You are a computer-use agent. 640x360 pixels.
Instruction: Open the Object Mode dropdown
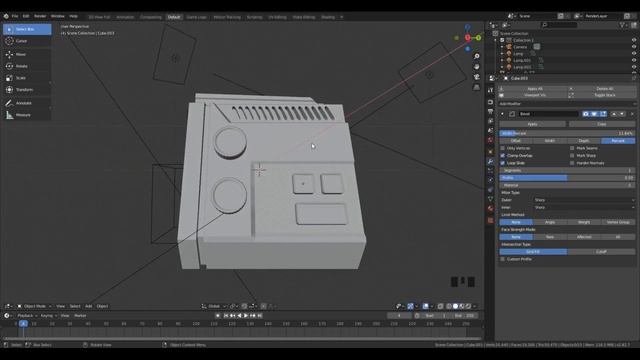(35, 306)
